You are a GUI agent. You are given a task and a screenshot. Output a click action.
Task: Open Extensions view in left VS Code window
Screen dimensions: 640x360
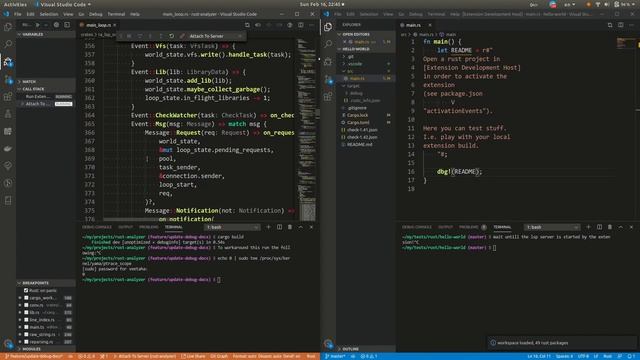pyautogui.click(x=8, y=97)
